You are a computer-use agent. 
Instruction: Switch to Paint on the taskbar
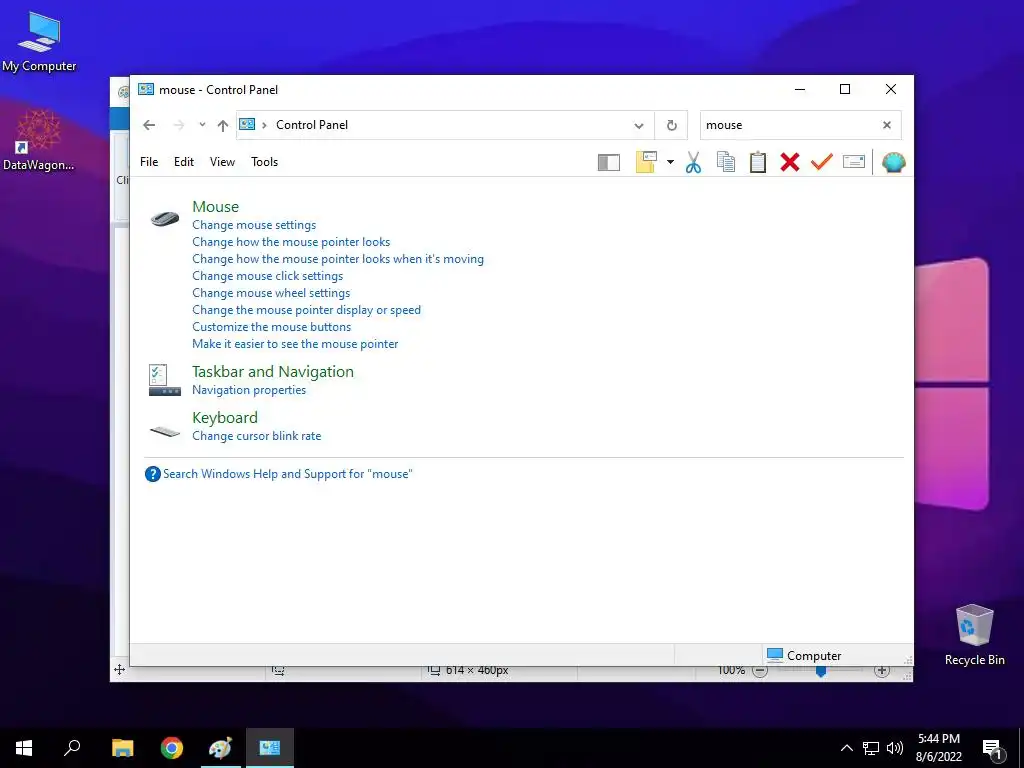point(220,748)
